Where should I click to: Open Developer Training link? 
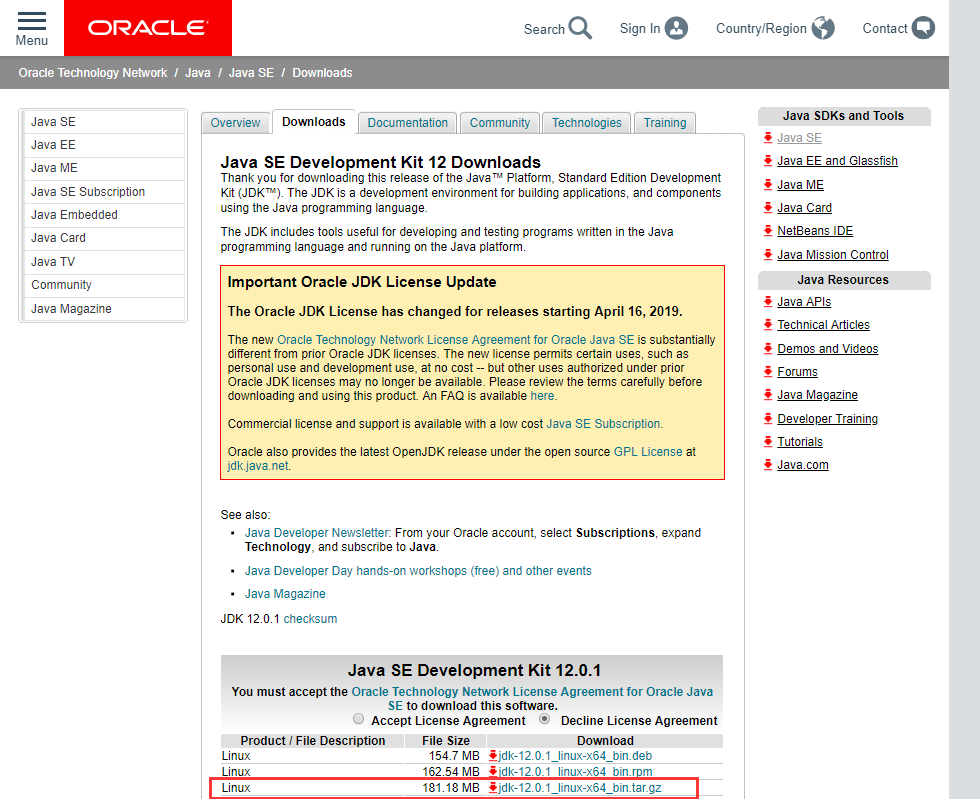828,418
